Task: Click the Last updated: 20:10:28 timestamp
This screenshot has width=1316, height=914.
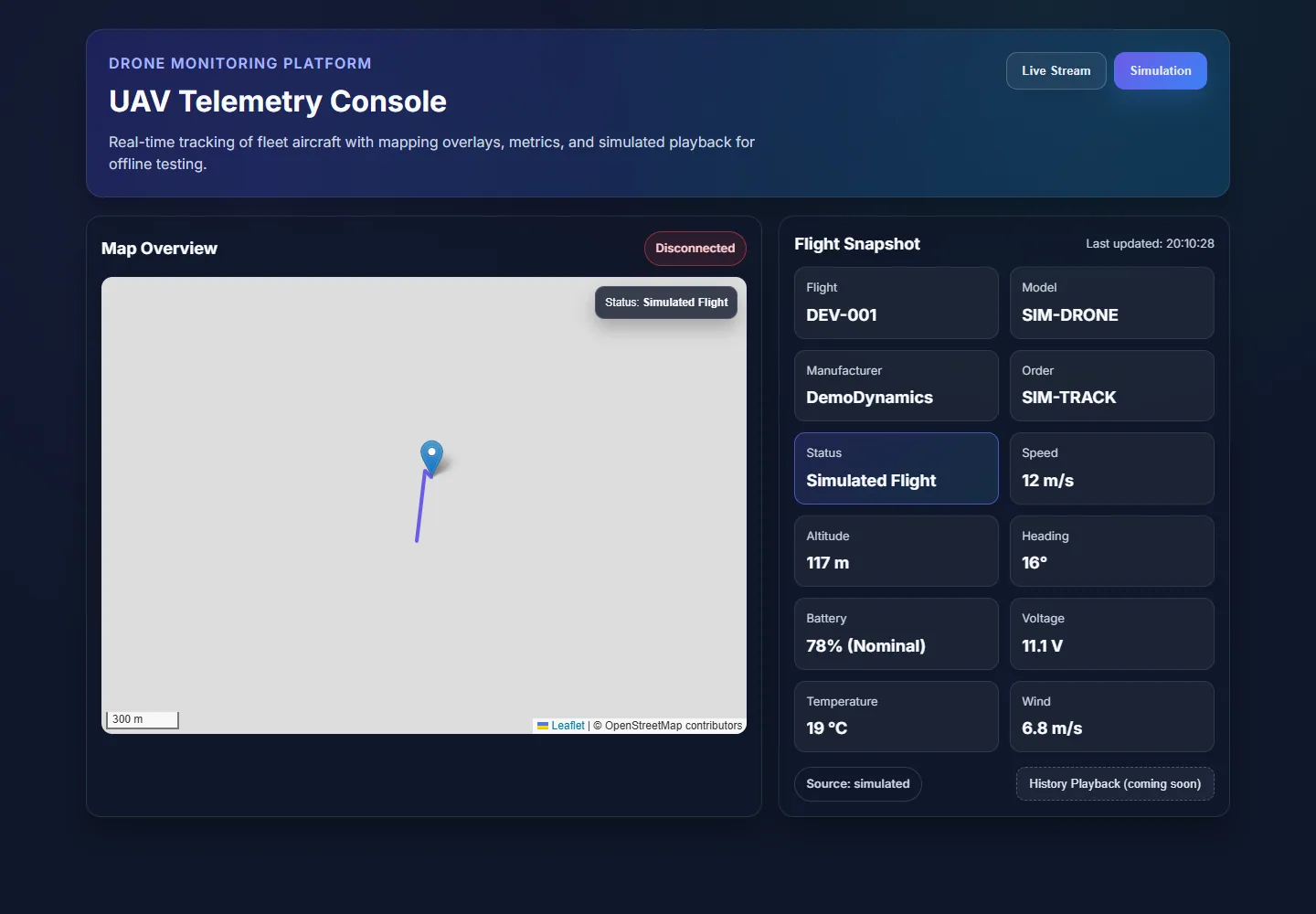Action: click(1150, 244)
